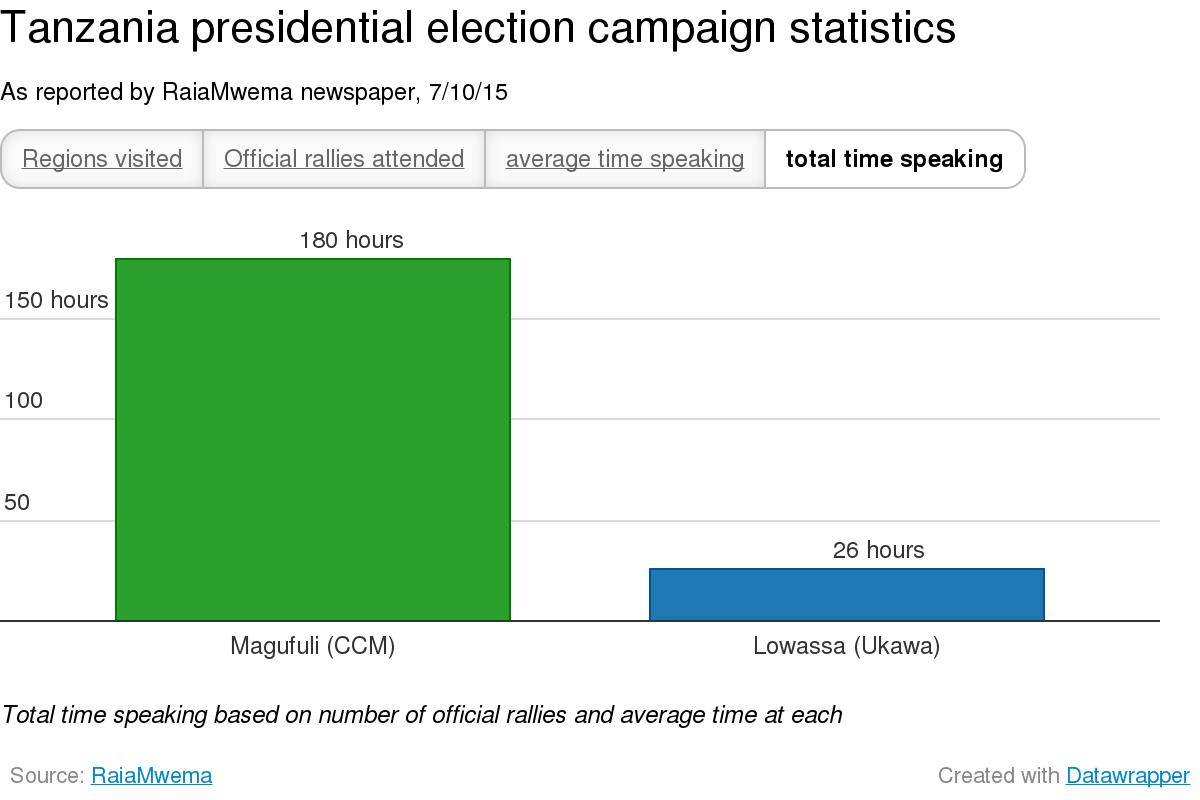Follow the Datawrapper link
The height and width of the screenshot is (800, 1200).
[x=1127, y=775]
